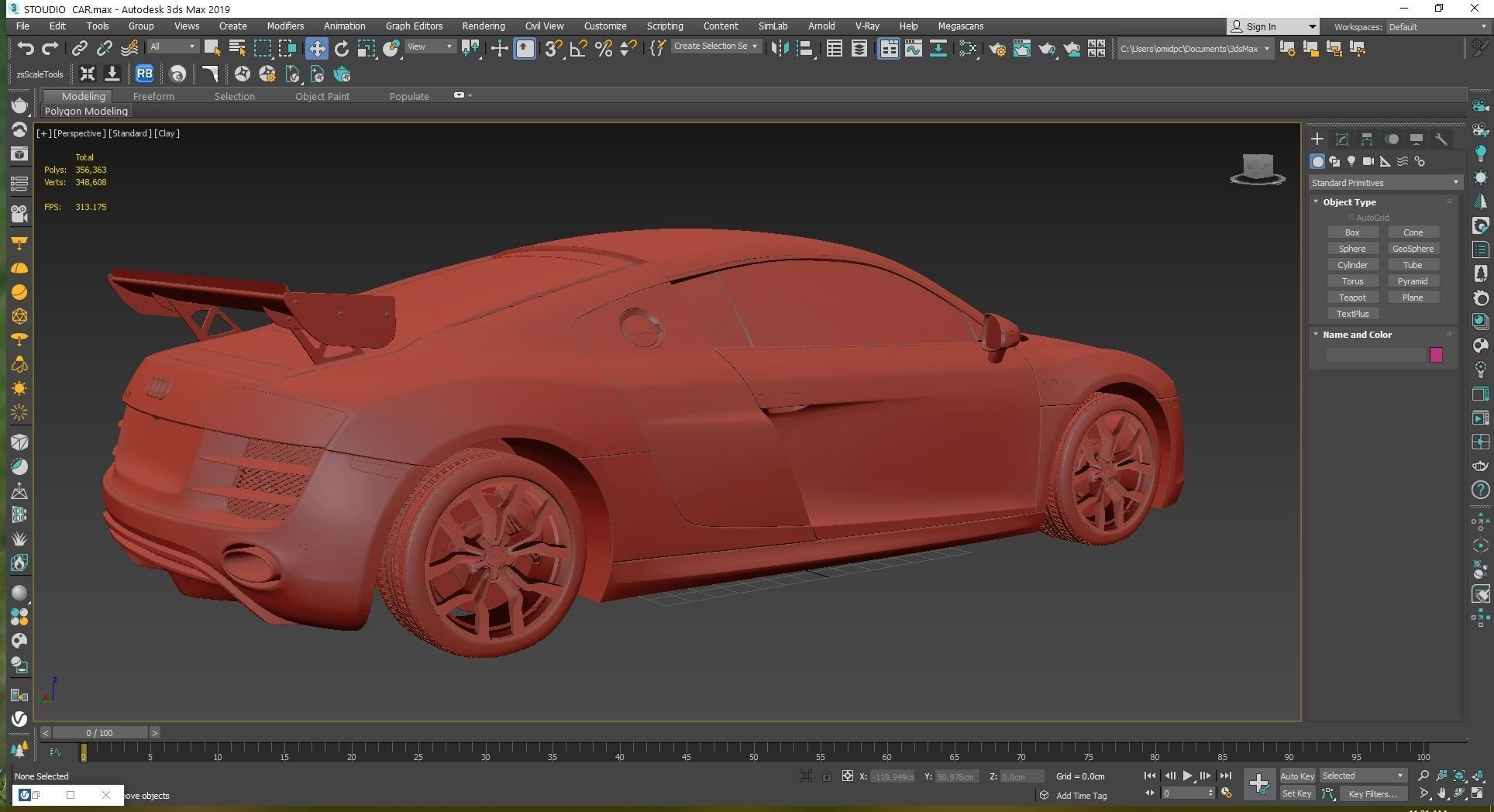Click the Perspective viewport label
The image size is (1494, 812).
coord(78,133)
